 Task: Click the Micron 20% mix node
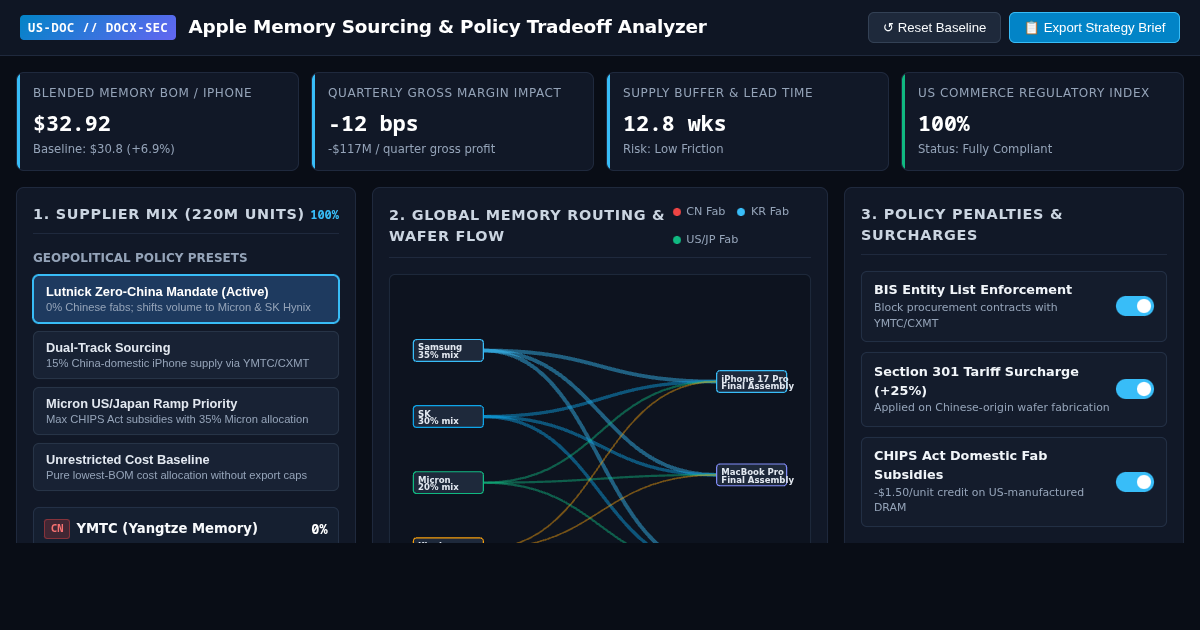pos(448,482)
